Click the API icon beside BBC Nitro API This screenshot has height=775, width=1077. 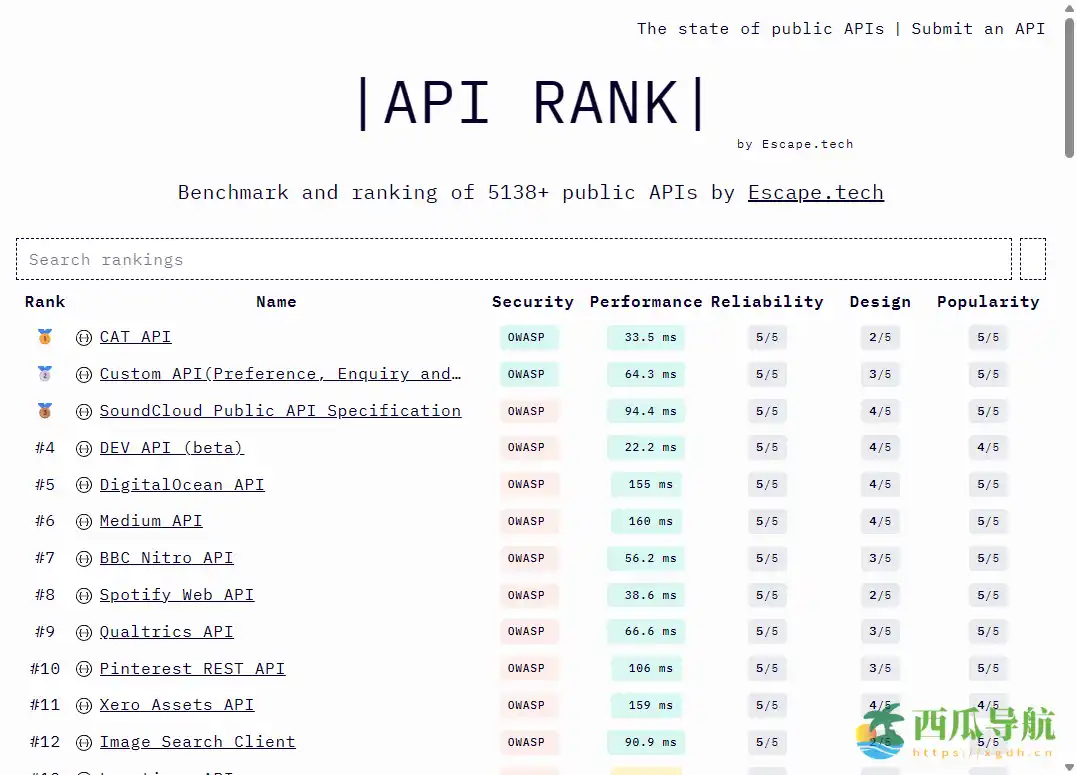pyautogui.click(x=84, y=558)
